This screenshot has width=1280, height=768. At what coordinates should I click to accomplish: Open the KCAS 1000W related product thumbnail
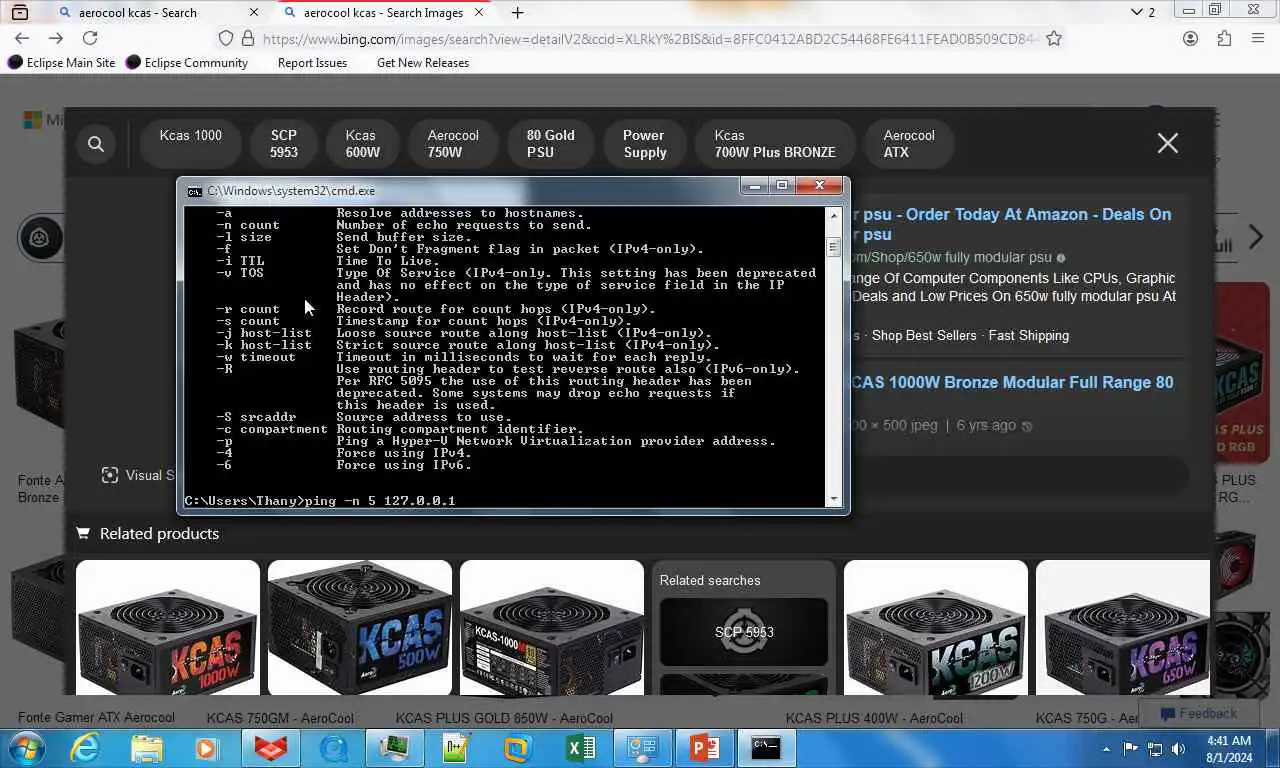point(168,627)
